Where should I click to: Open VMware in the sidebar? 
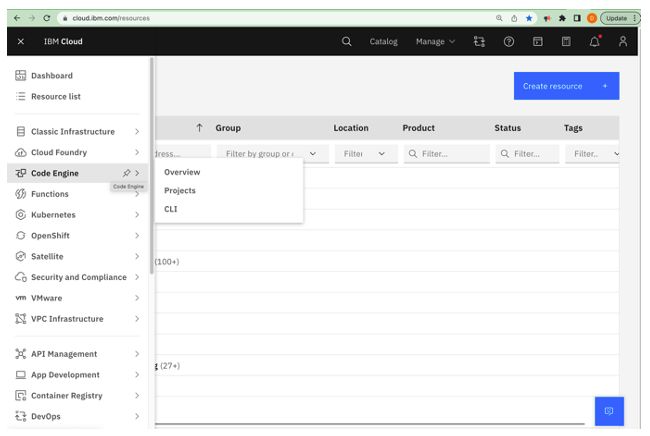point(46,298)
